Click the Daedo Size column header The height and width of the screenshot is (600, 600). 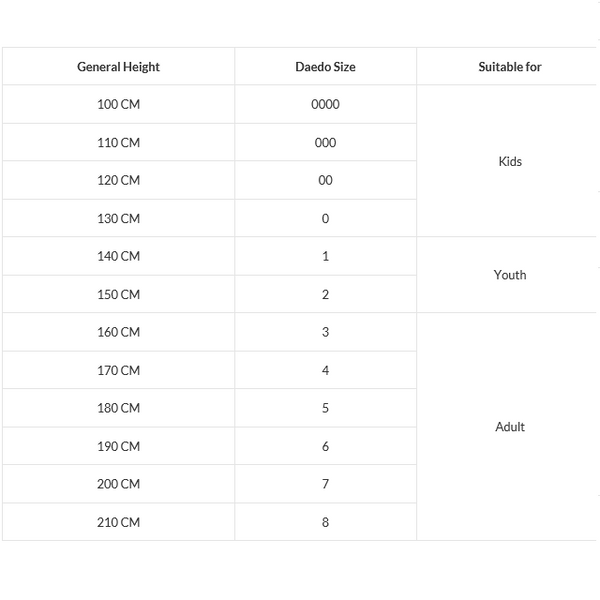click(x=325, y=67)
